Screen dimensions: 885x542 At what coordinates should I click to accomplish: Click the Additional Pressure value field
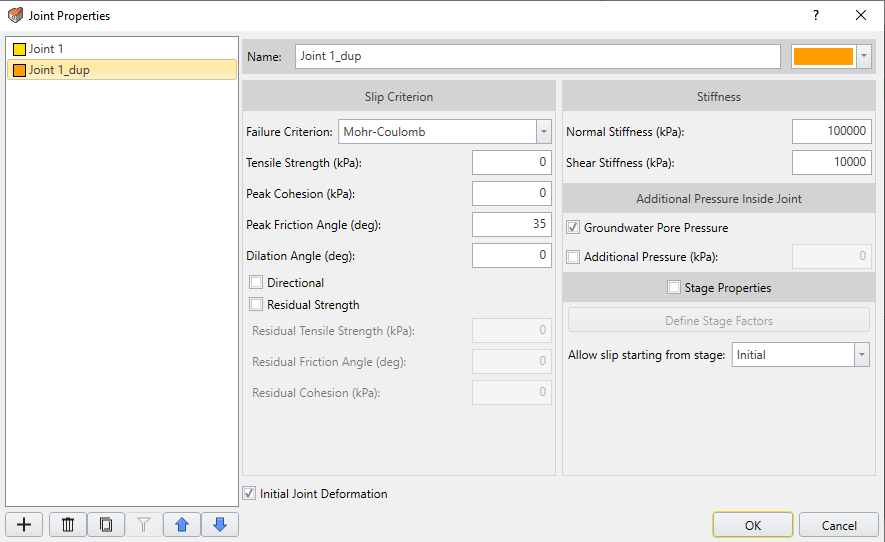coord(831,256)
